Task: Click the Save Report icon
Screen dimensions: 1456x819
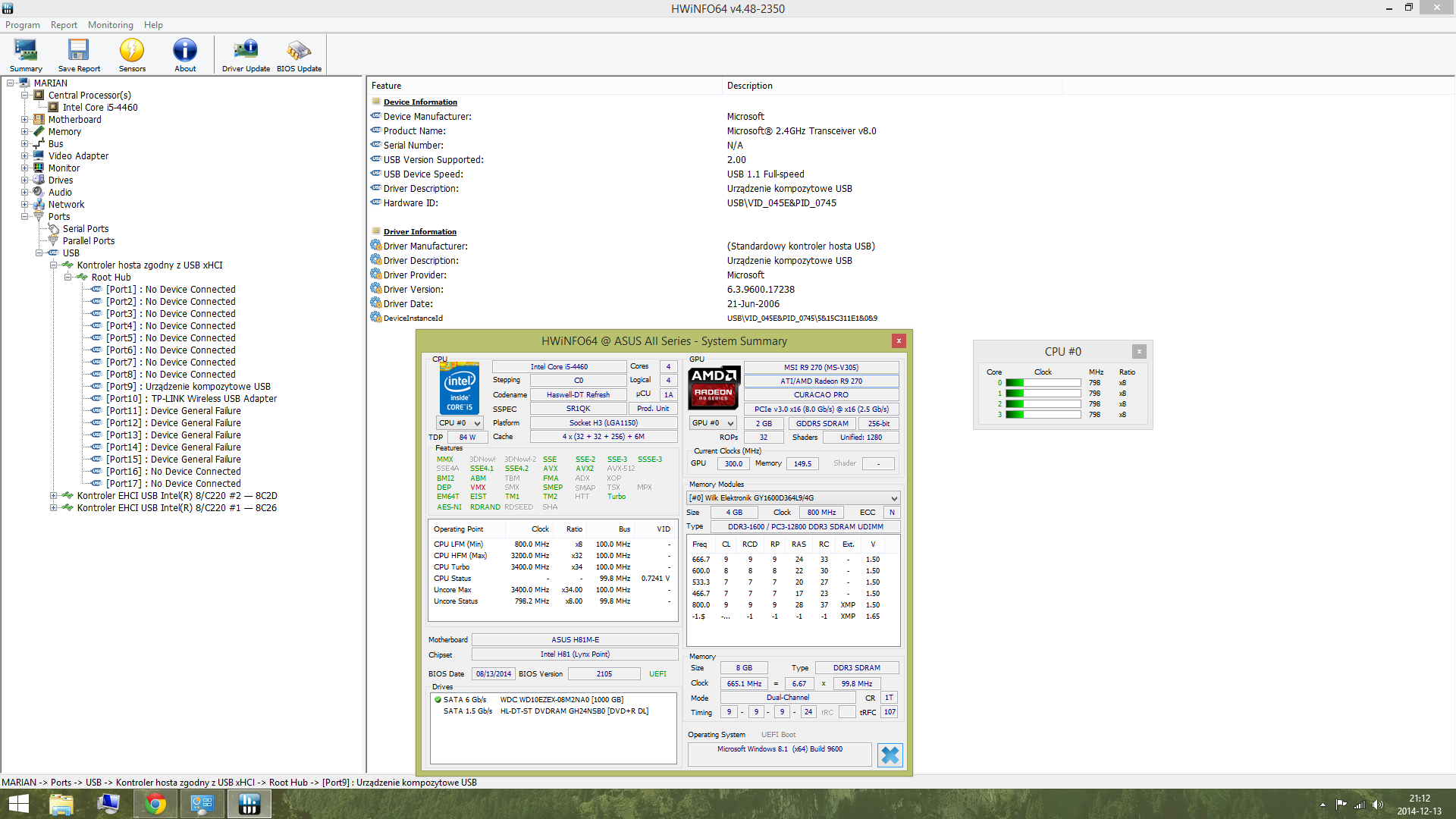Action: point(79,55)
